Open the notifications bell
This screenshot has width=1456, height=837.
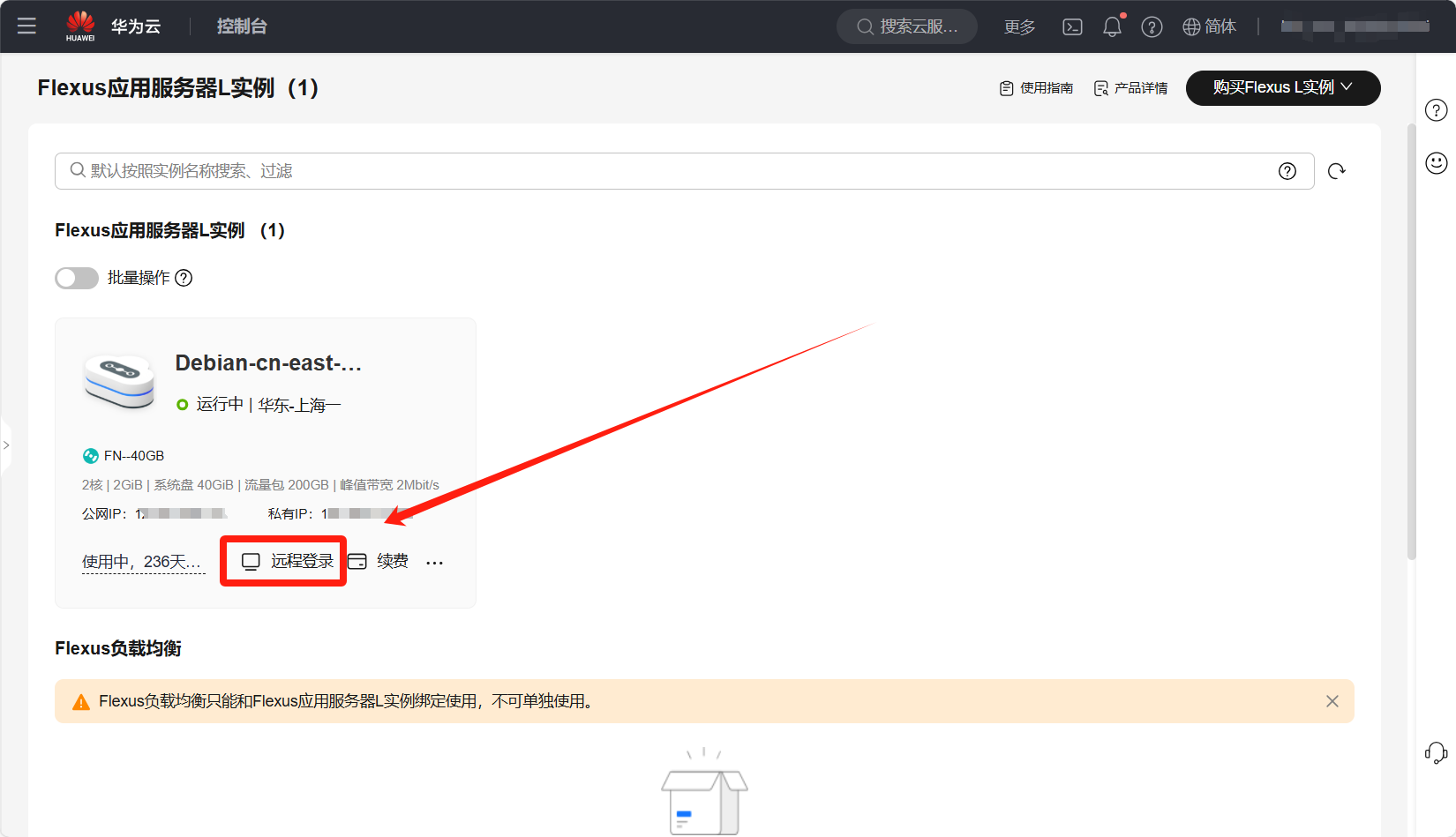(1112, 27)
